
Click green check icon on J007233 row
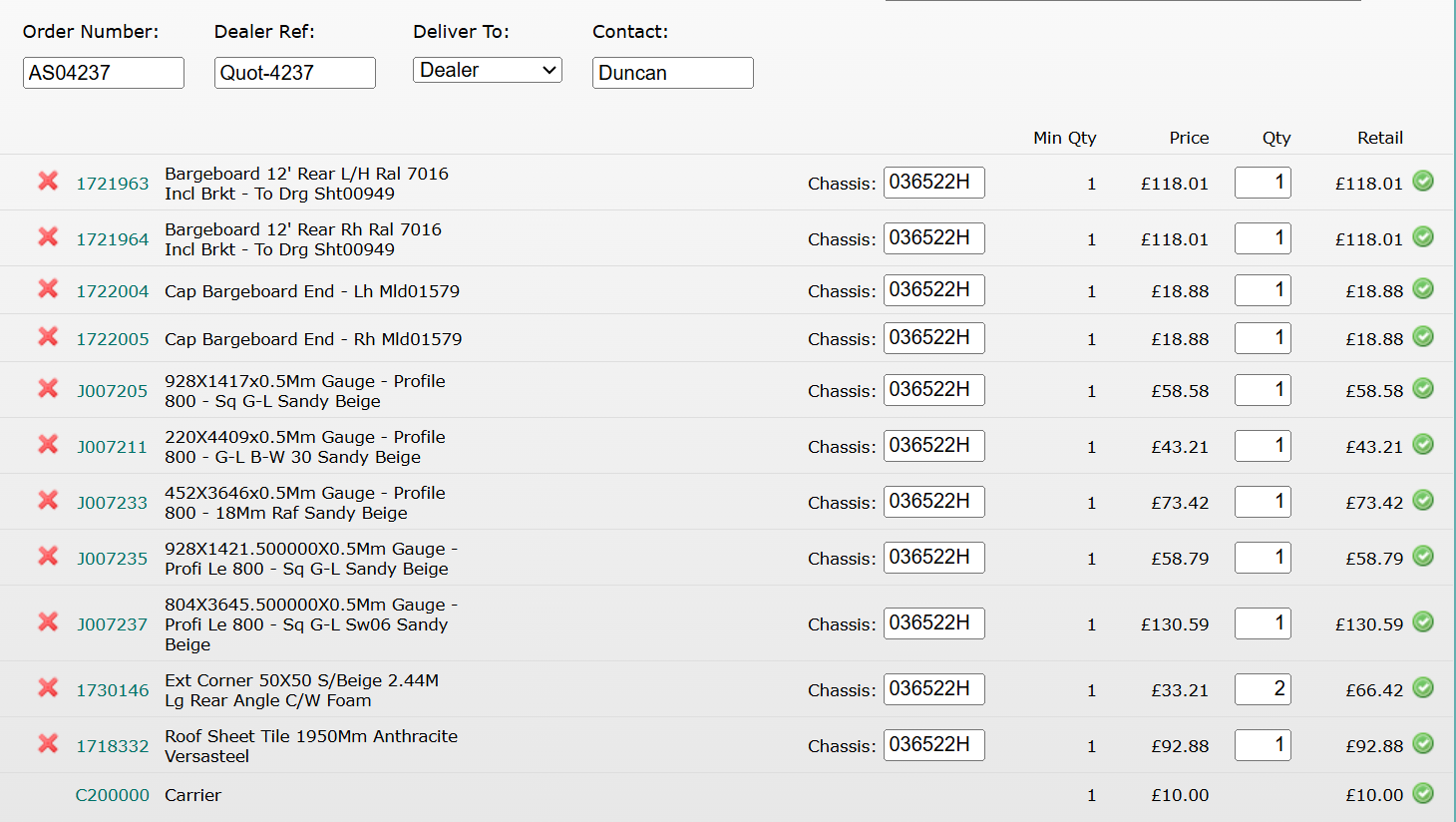pyautogui.click(x=1423, y=501)
